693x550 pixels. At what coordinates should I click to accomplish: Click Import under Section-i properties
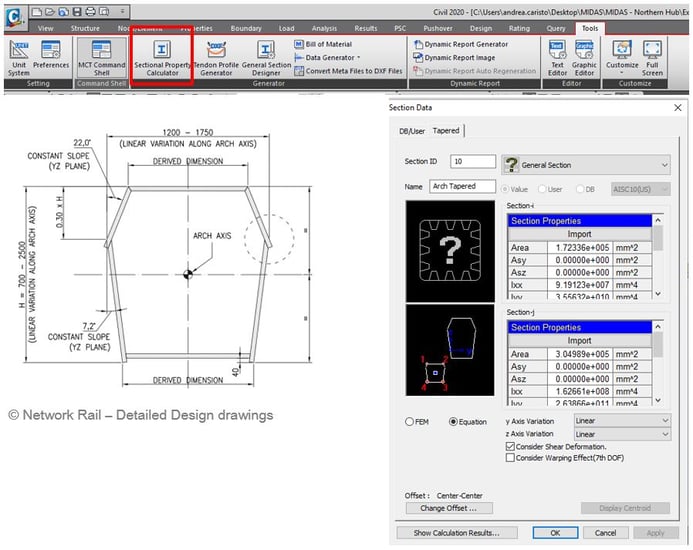(579, 234)
